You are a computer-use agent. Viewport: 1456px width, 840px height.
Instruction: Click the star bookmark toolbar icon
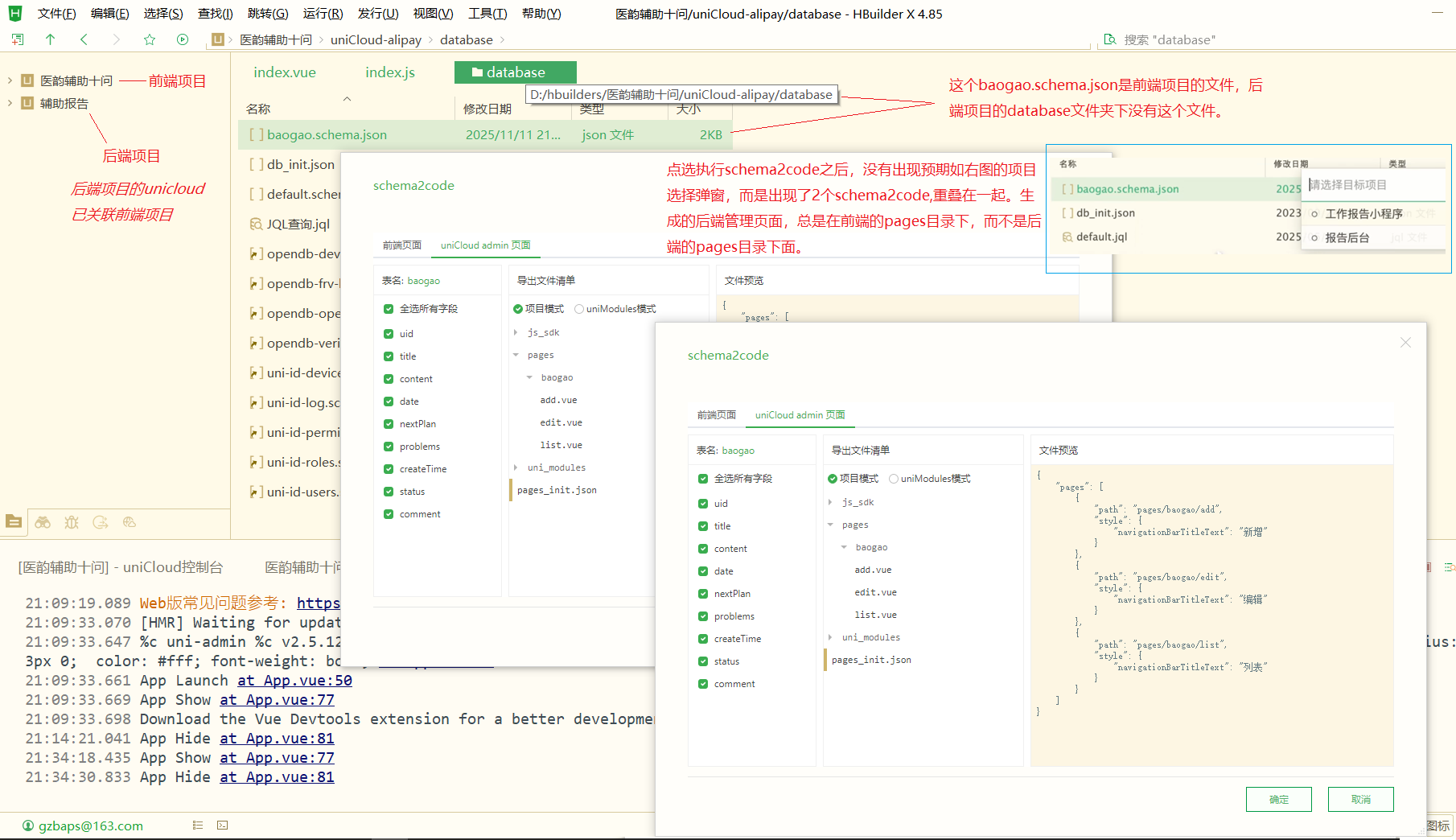point(149,39)
